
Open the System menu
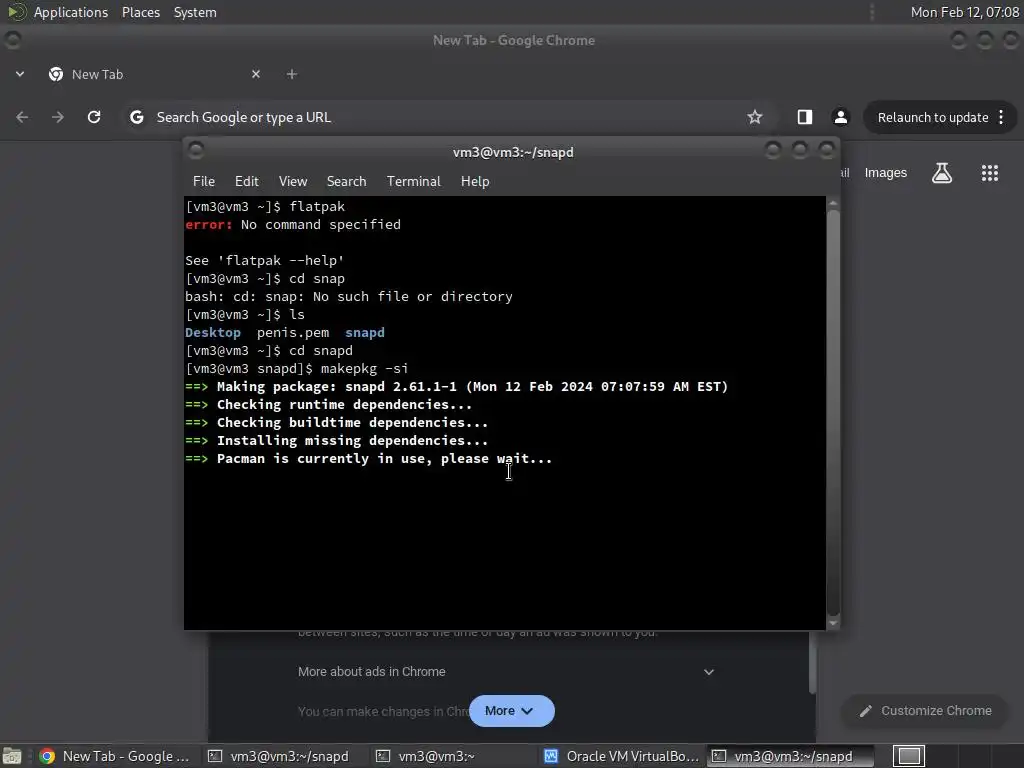click(195, 12)
